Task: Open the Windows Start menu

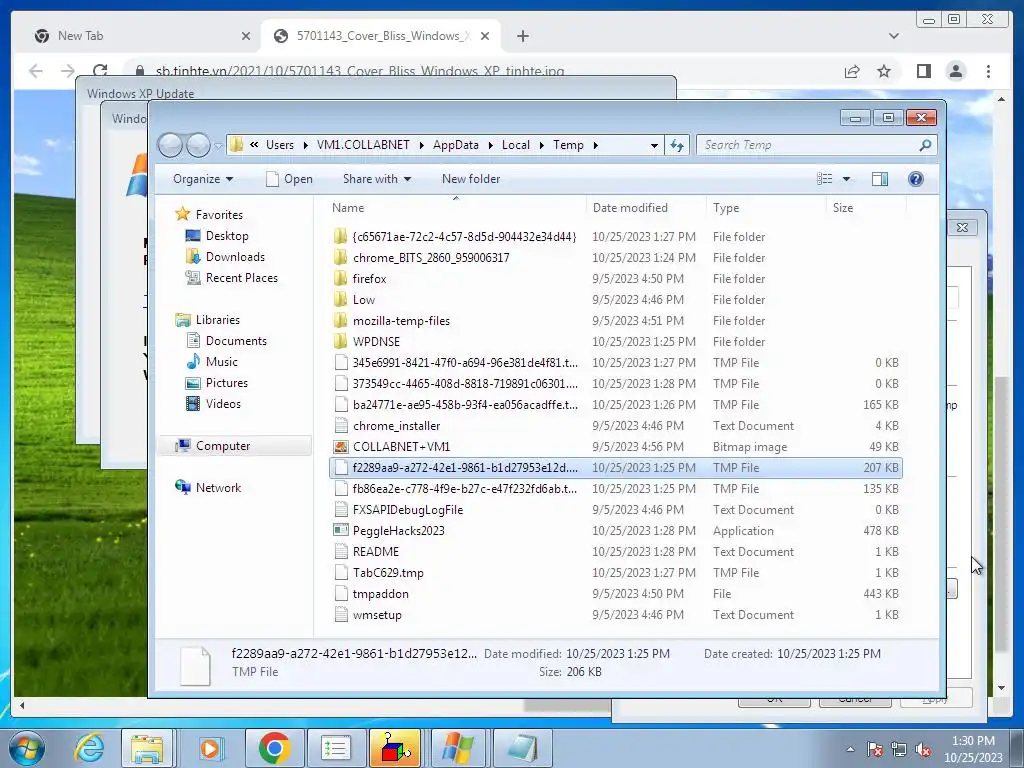Action: click(26, 748)
